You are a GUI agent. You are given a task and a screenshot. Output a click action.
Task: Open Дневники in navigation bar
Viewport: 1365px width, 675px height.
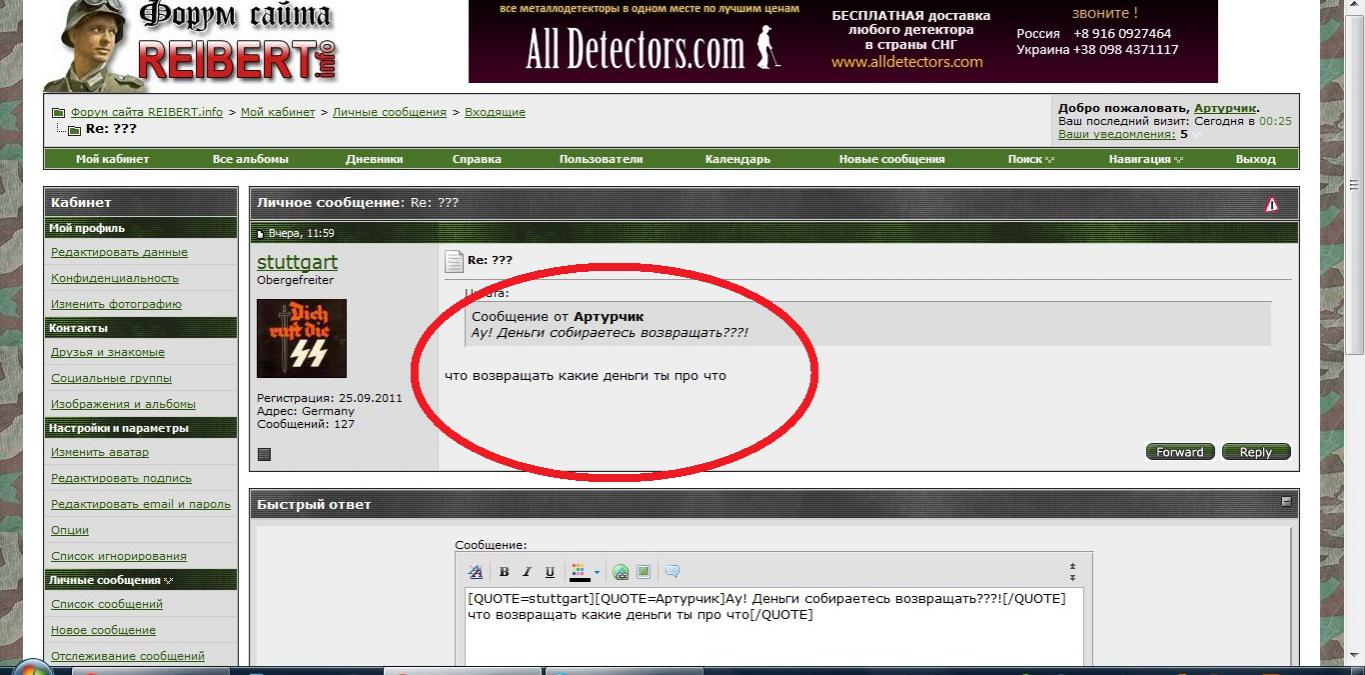click(x=374, y=159)
